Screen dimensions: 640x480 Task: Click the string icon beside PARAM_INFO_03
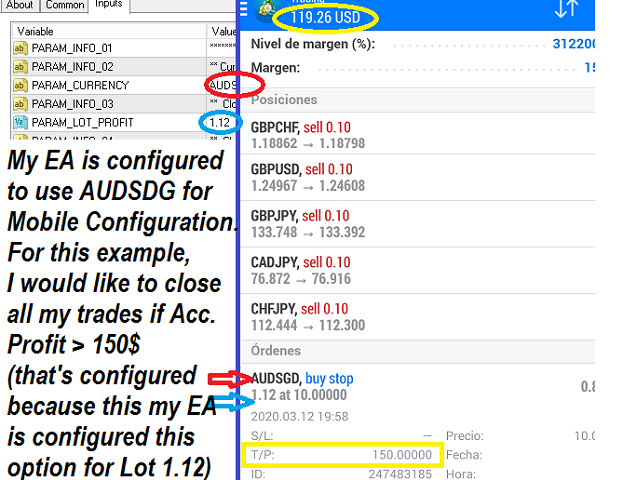point(20,104)
